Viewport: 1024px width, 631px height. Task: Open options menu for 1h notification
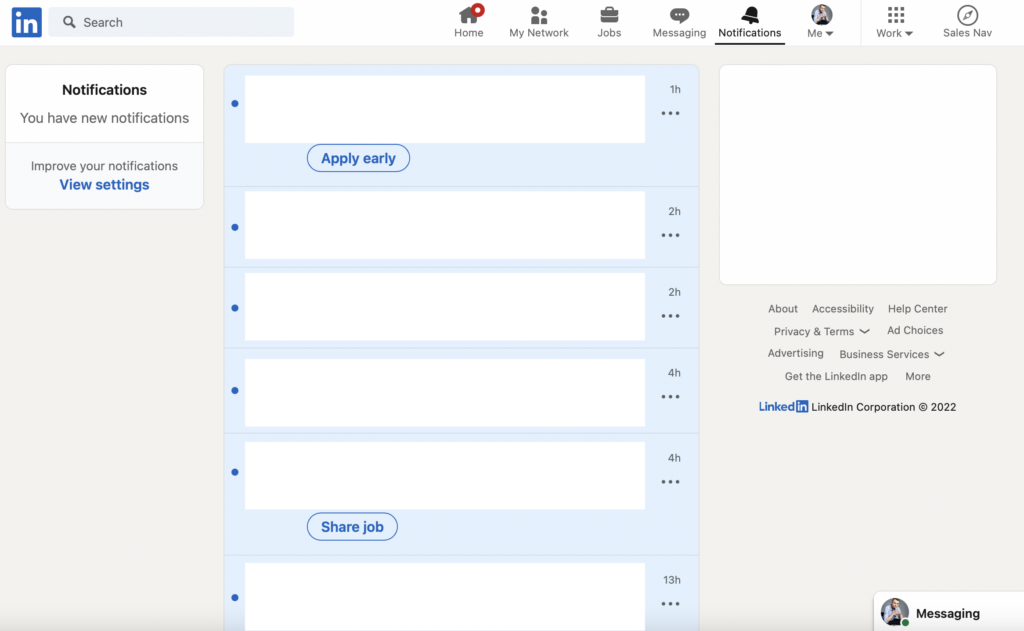[670, 113]
